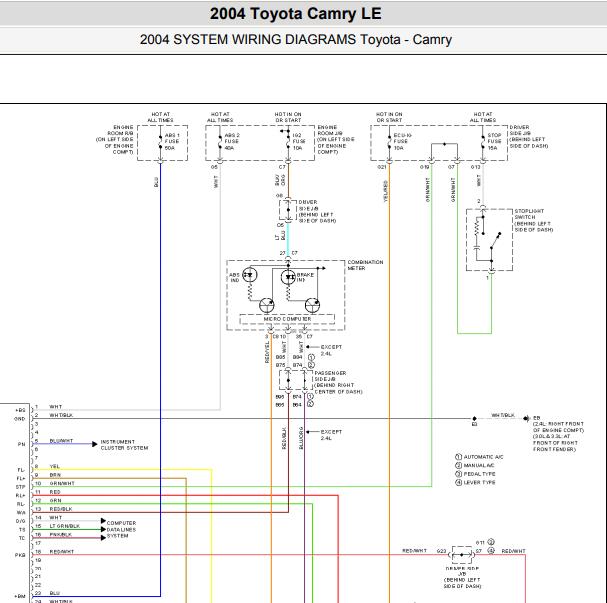607x603 pixels.
Task: Select the BRN wire label at pin 9
Action: (x=55, y=475)
